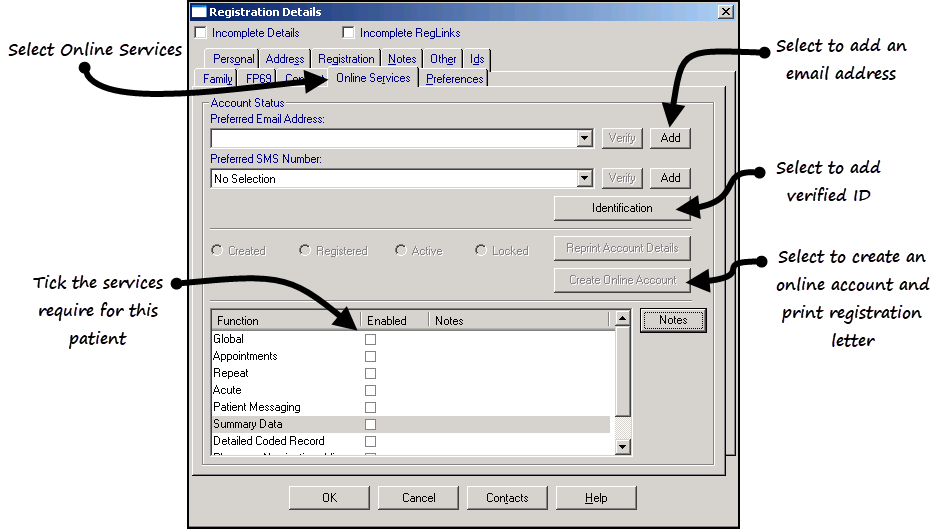Screen dimensions: 939x529
Task: Click the Registration Details title bar icon
Action: click(199, 11)
